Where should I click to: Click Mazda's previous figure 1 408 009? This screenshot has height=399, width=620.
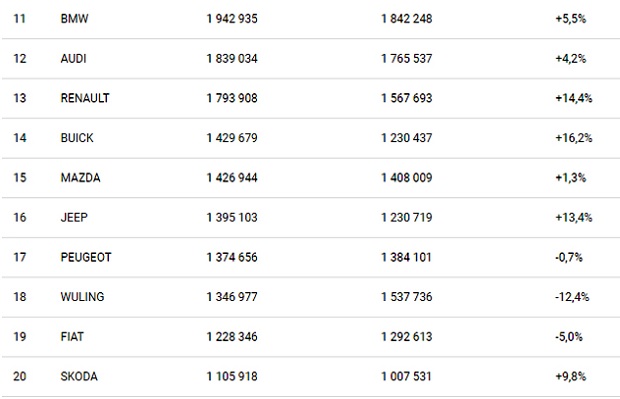(x=406, y=178)
